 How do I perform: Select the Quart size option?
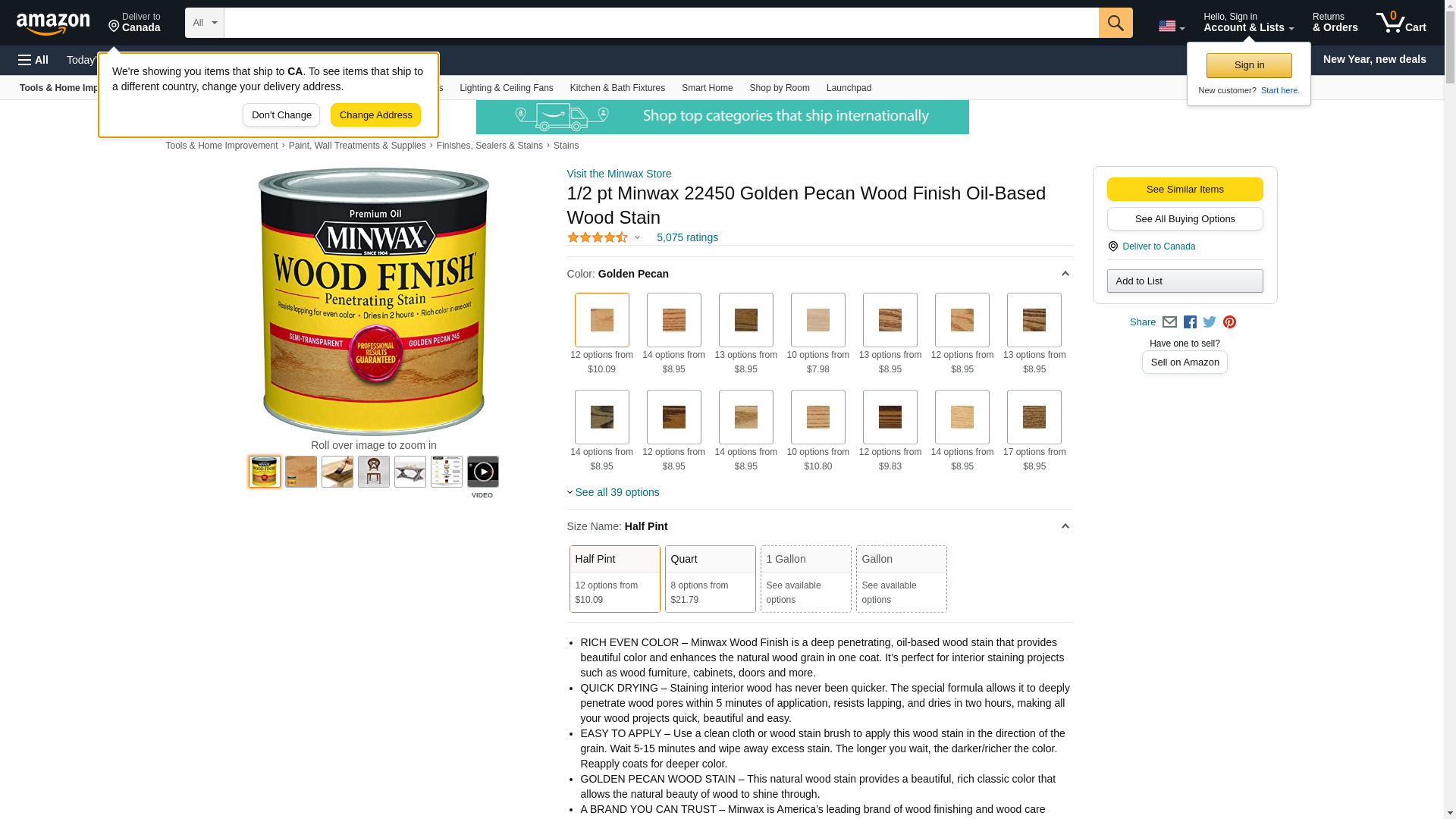point(710,579)
